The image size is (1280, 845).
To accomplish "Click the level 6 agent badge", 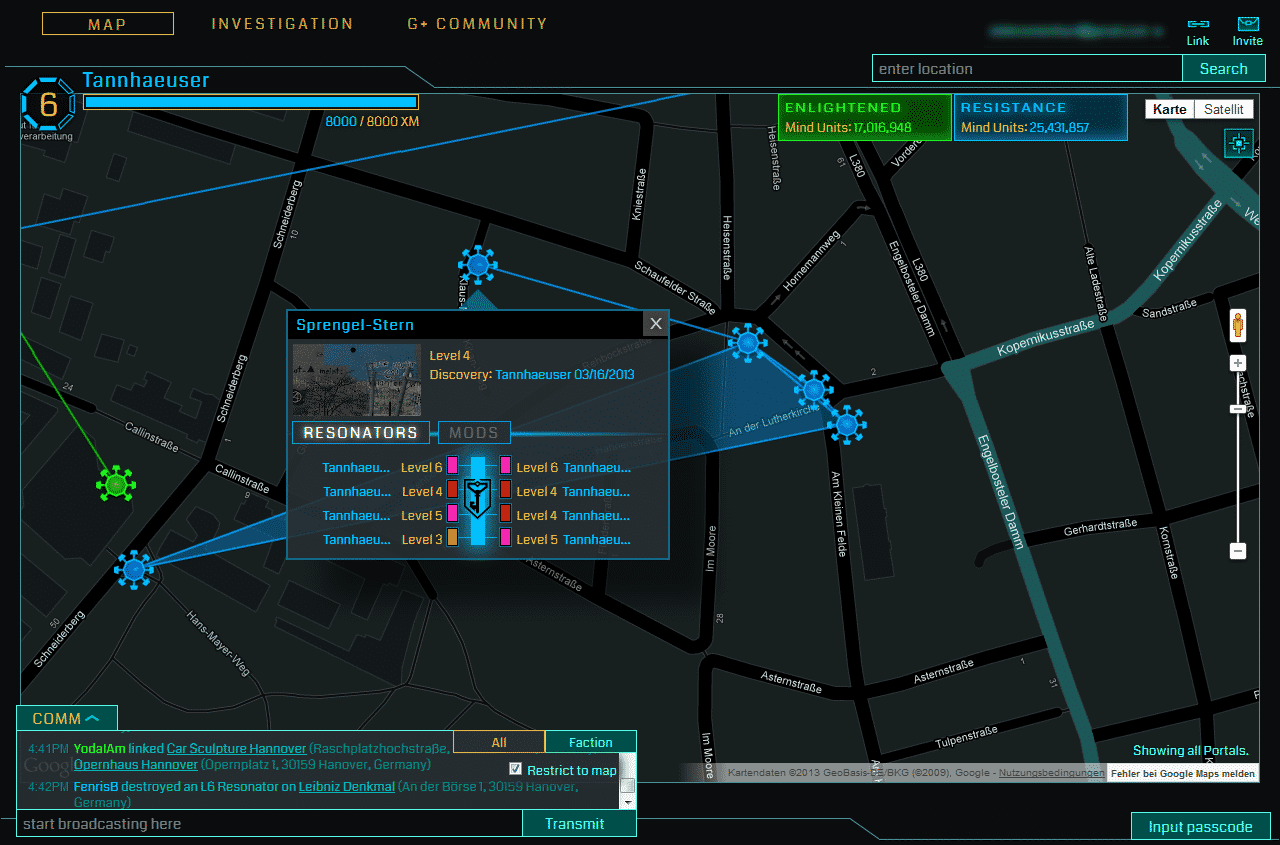I will pyautogui.click(x=47, y=105).
